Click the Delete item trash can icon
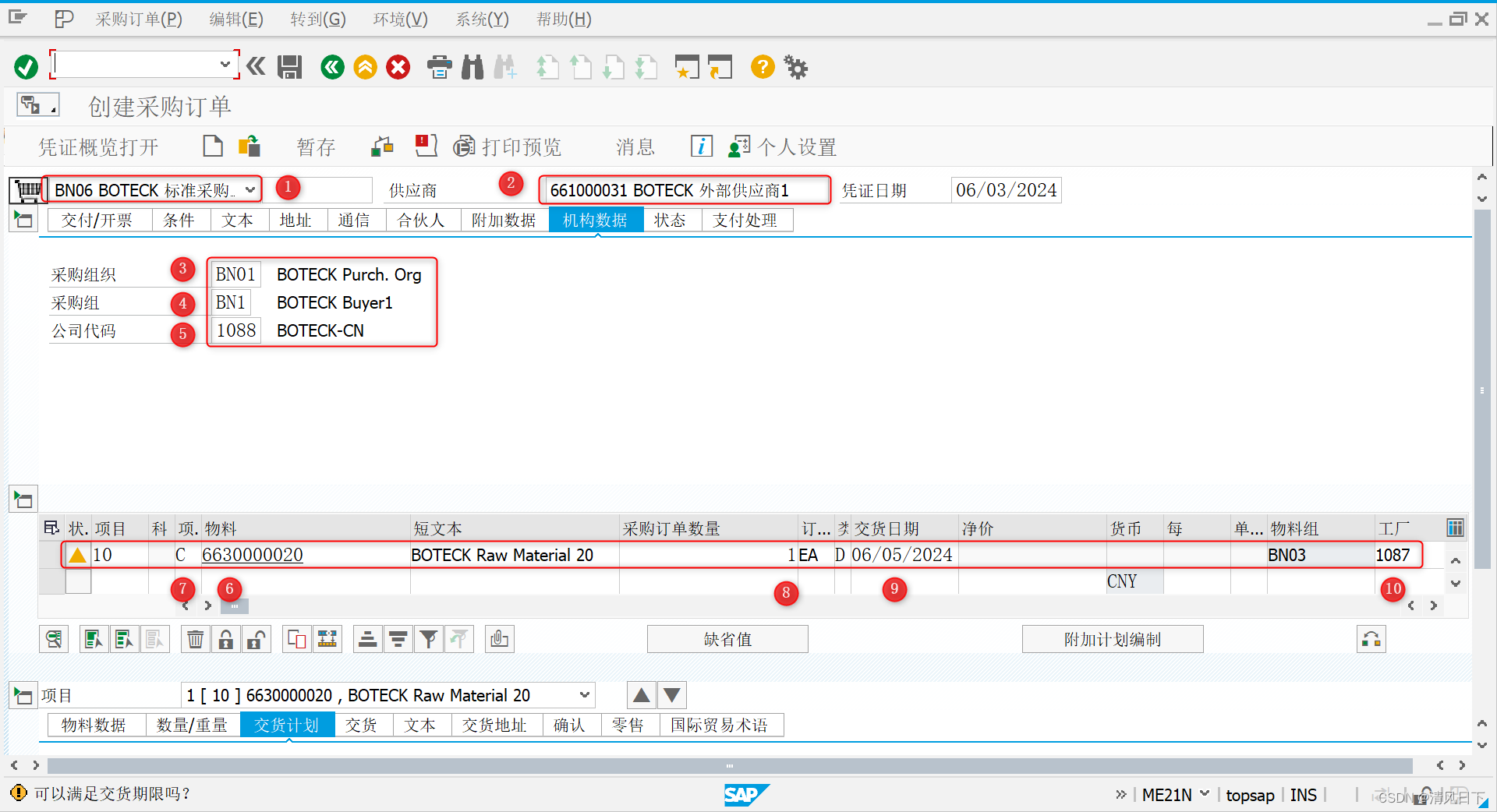1497x812 pixels. (196, 640)
